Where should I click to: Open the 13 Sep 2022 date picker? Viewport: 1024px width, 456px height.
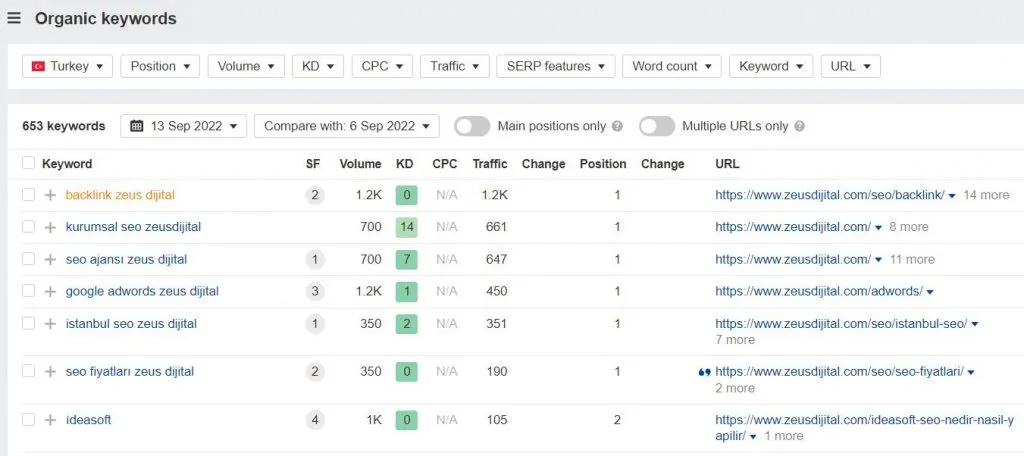[184, 126]
